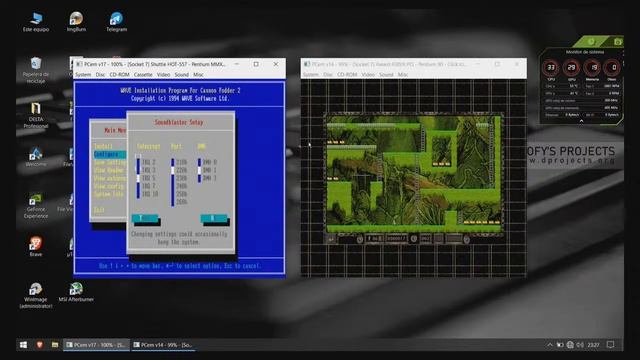This screenshot has height=360, width=640.
Task: Click network globe tray icon
Action: coord(570,345)
